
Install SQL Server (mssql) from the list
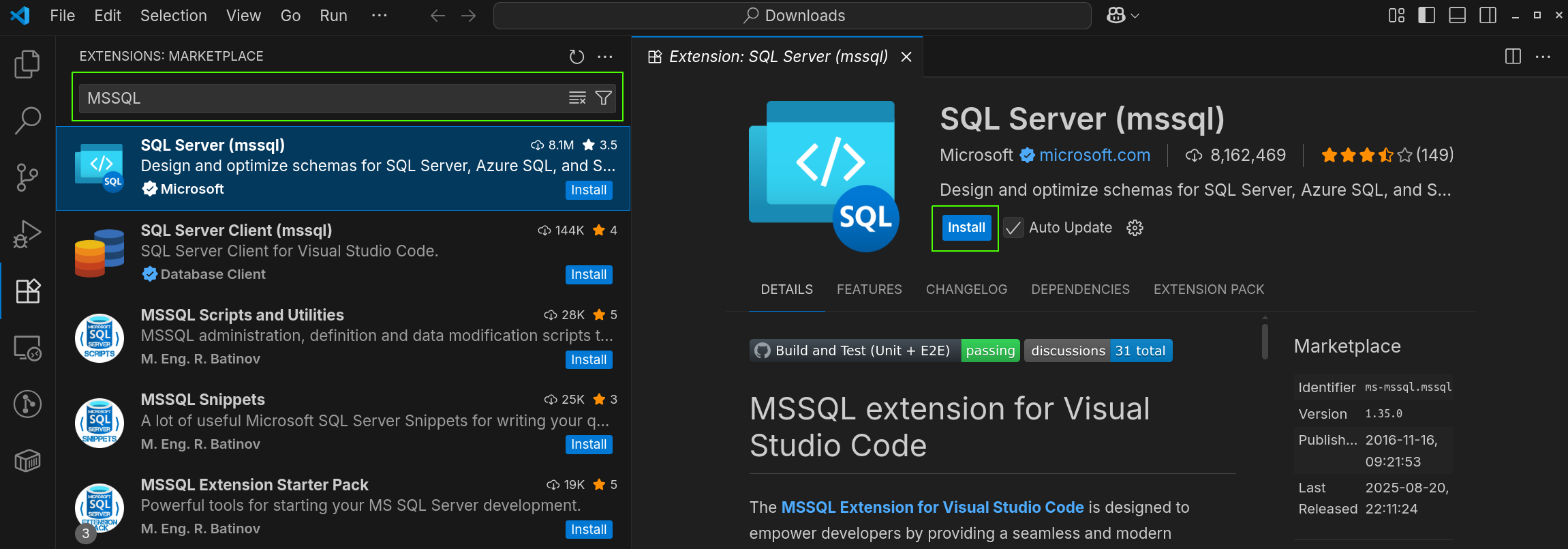[589, 190]
